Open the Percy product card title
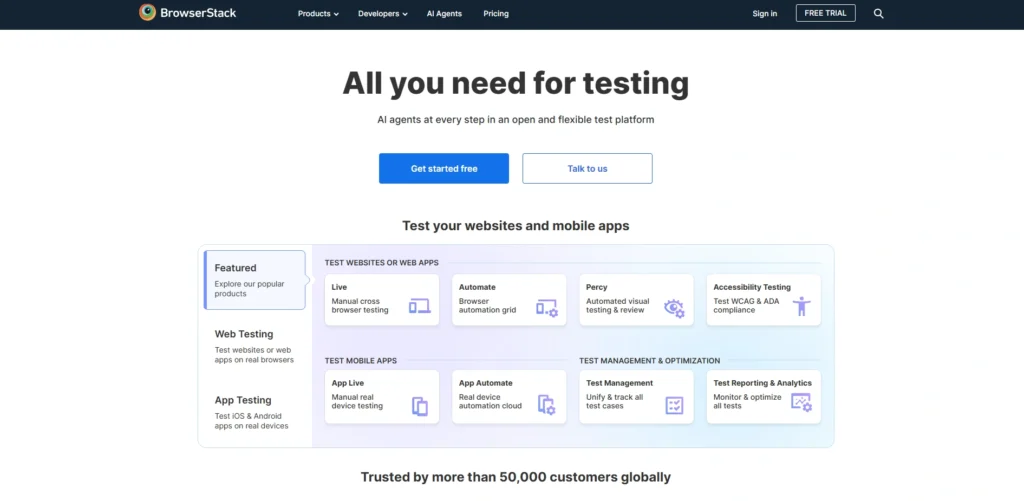This screenshot has width=1024, height=501. coord(596,287)
